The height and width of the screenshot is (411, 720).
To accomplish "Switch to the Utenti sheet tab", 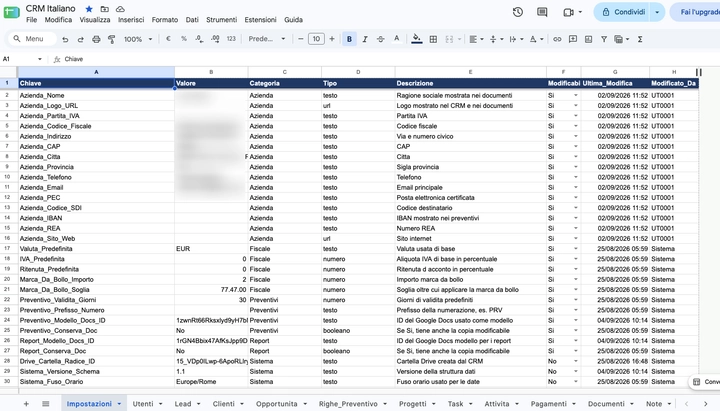I will pyautogui.click(x=143, y=404).
